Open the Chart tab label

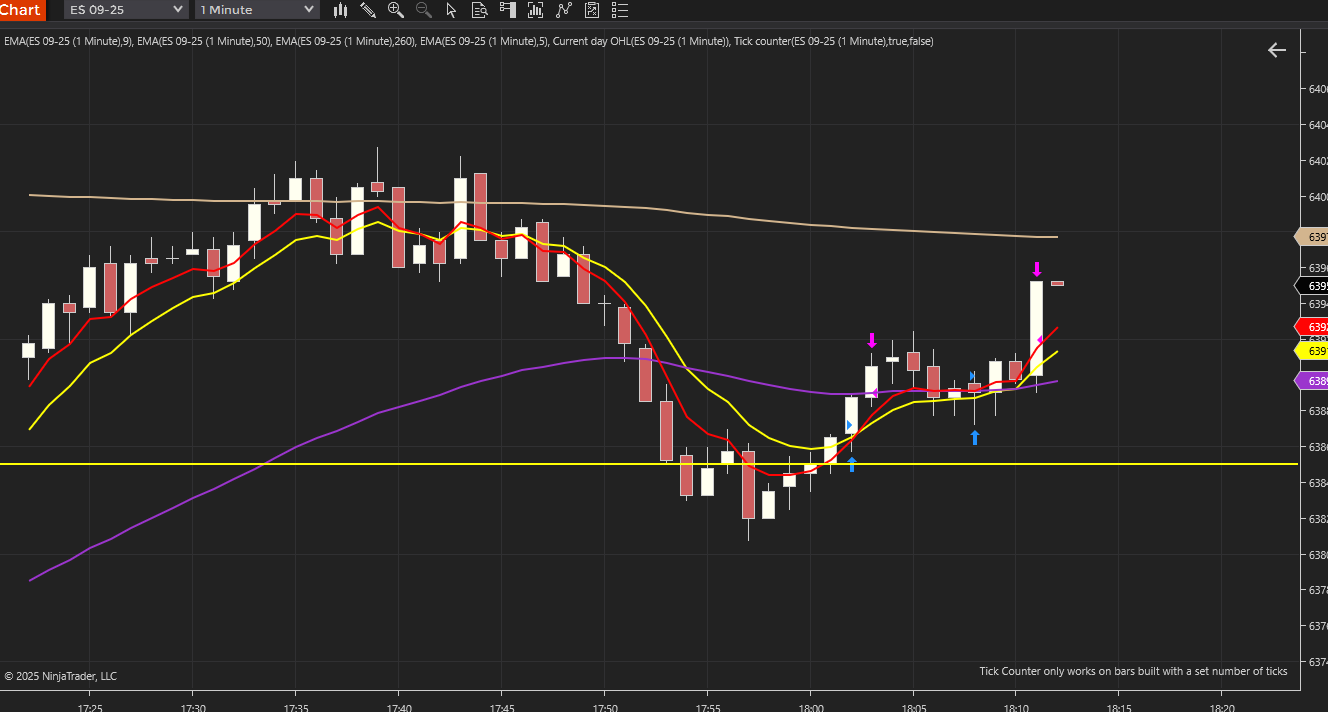22,10
